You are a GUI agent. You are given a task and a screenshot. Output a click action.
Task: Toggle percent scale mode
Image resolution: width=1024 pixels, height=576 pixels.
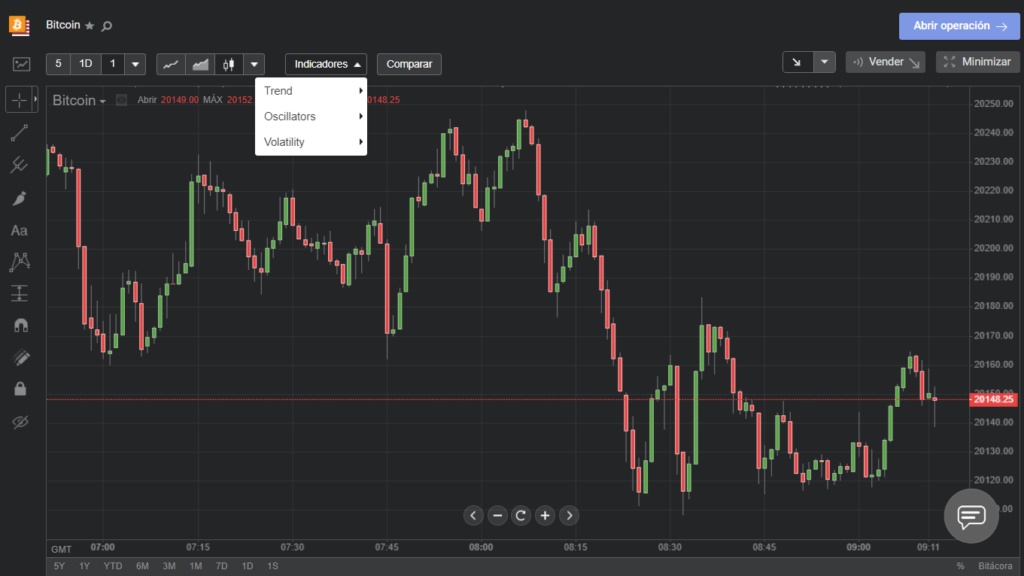[960, 566]
